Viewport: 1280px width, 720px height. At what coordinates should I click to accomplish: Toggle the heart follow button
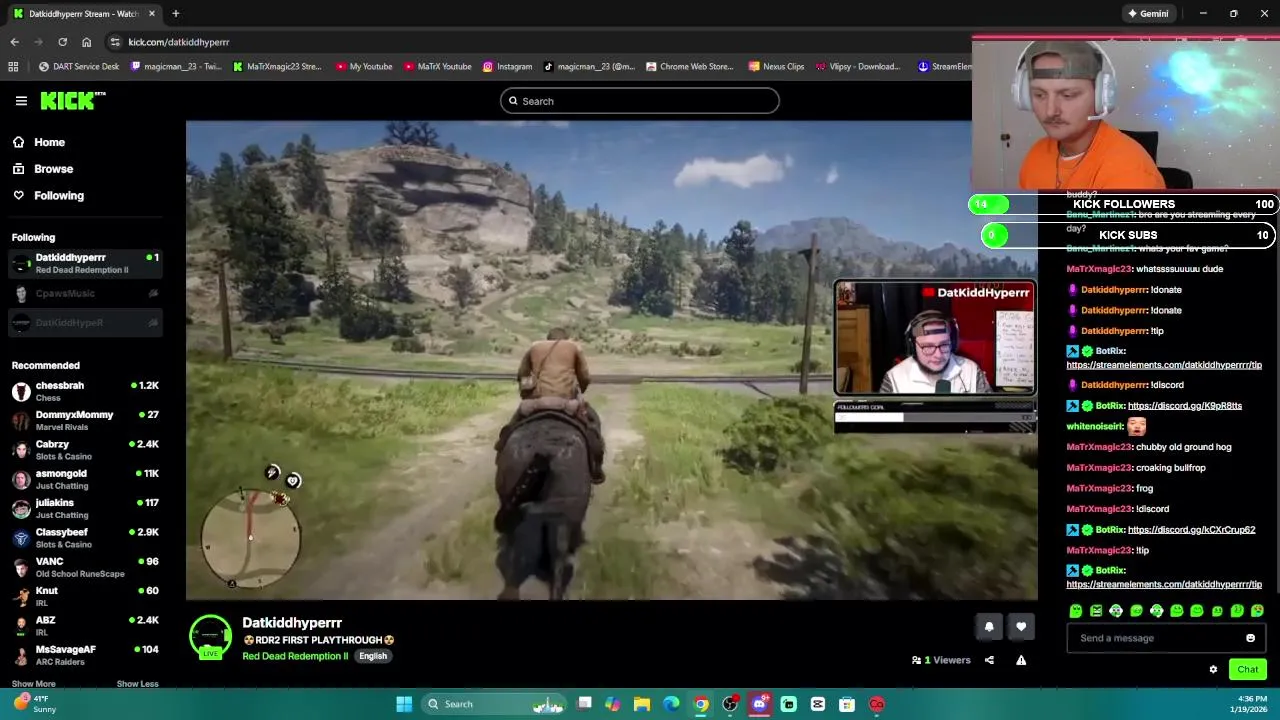pyautogui.click(x=1021, y=627)
